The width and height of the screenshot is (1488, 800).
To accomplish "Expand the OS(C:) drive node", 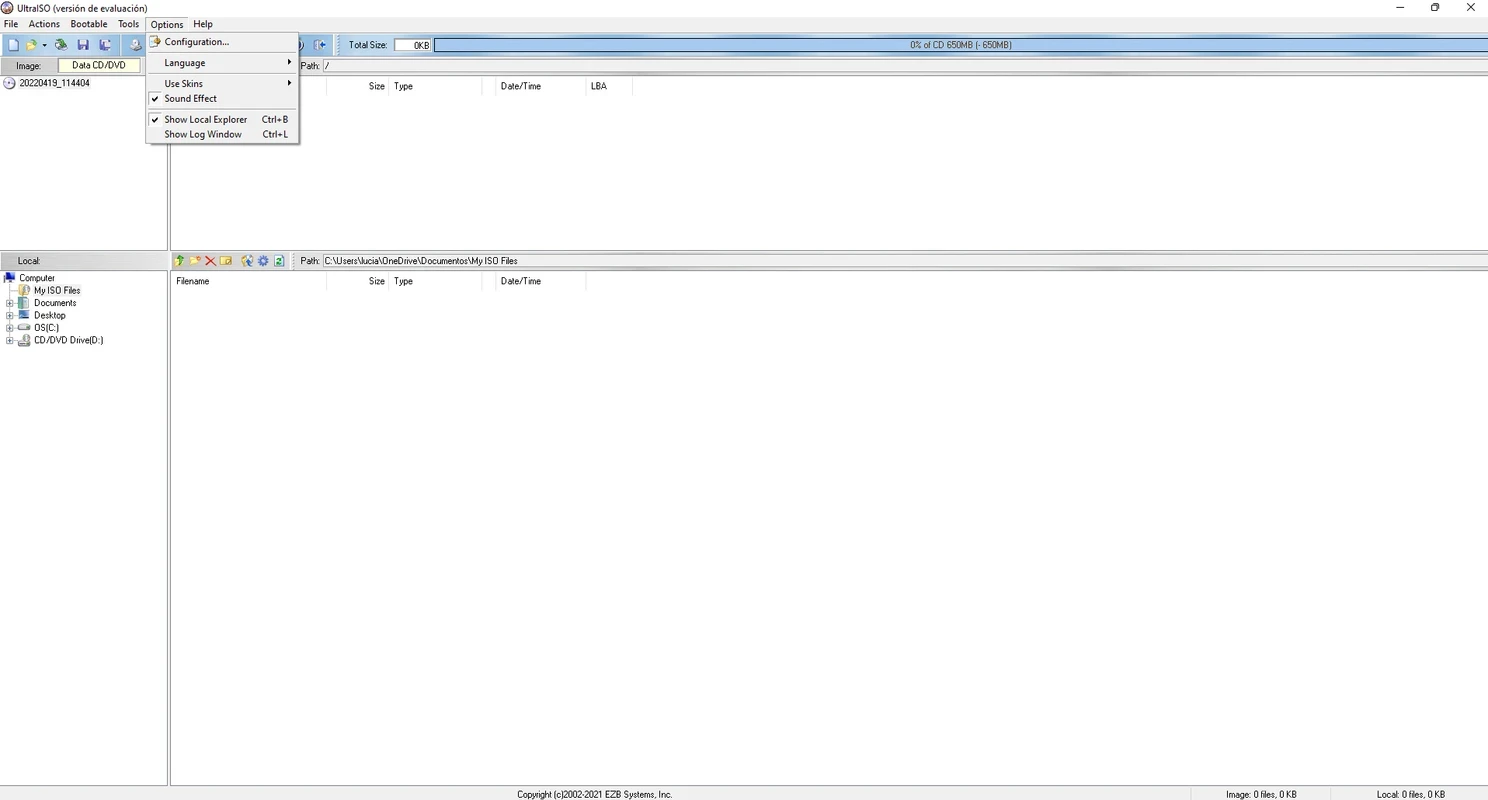I will click(10, 328).
